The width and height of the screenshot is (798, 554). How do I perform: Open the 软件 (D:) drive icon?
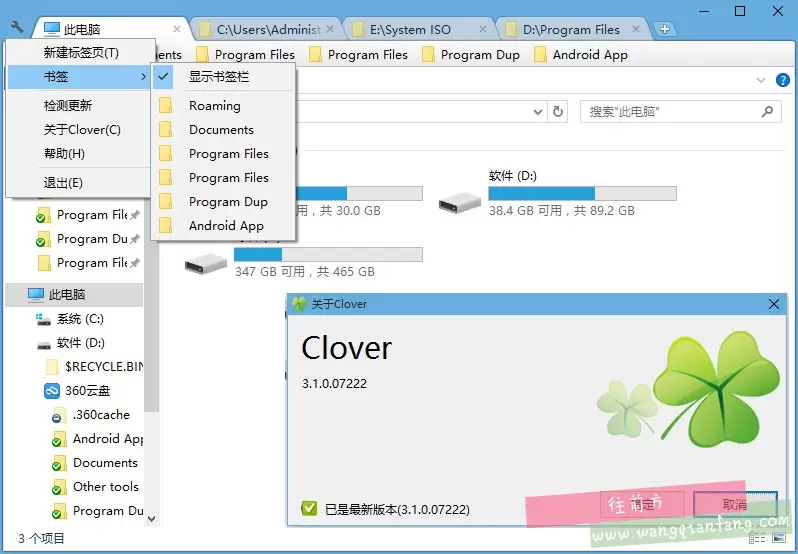point(460,202)
